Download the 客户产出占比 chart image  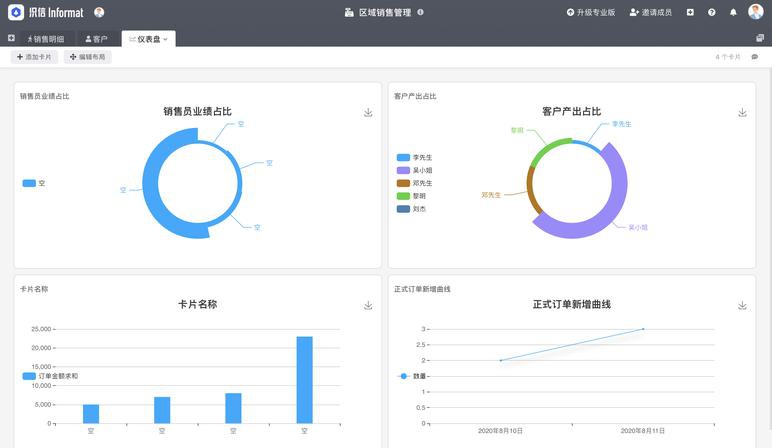coord(742,113)
